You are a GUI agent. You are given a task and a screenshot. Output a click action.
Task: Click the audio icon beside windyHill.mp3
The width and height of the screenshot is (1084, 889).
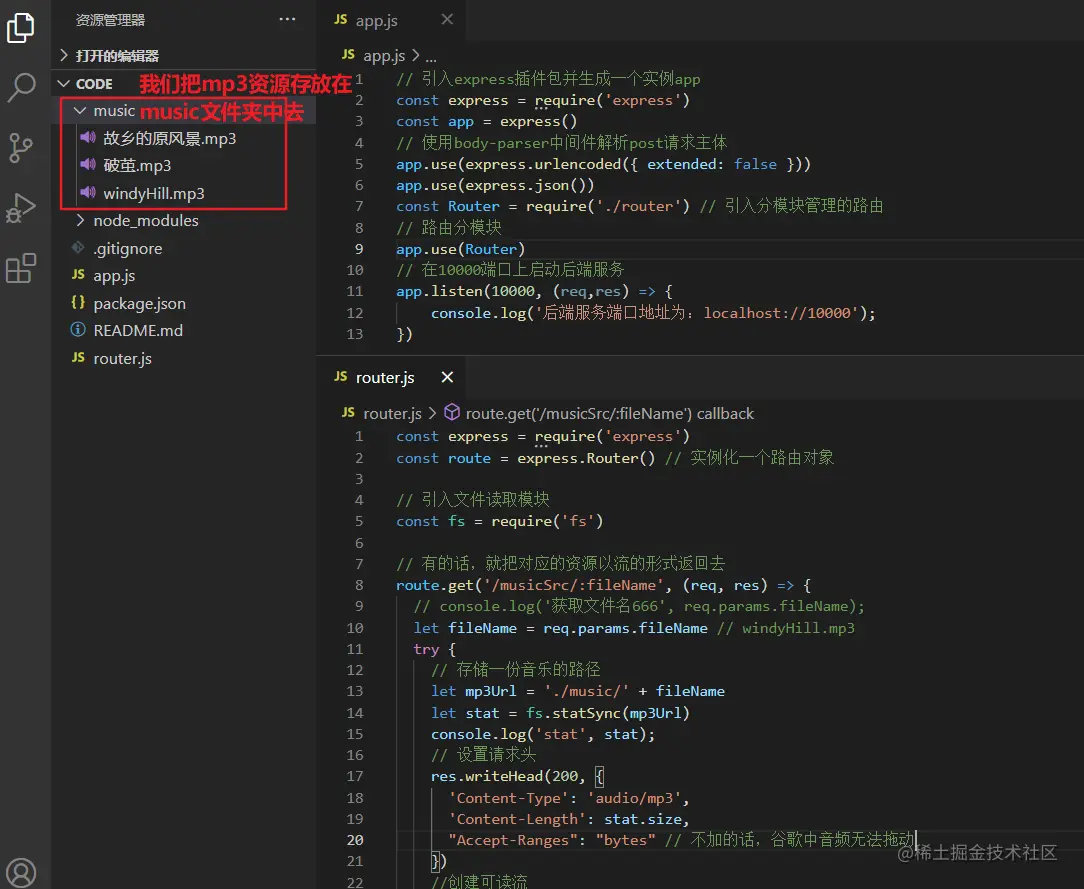tap(88, 192)
